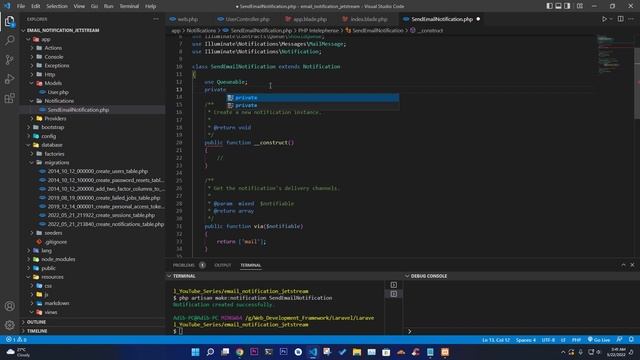Open the Selection menu
This screenshot has height=360, width=640.
point(57,6)
